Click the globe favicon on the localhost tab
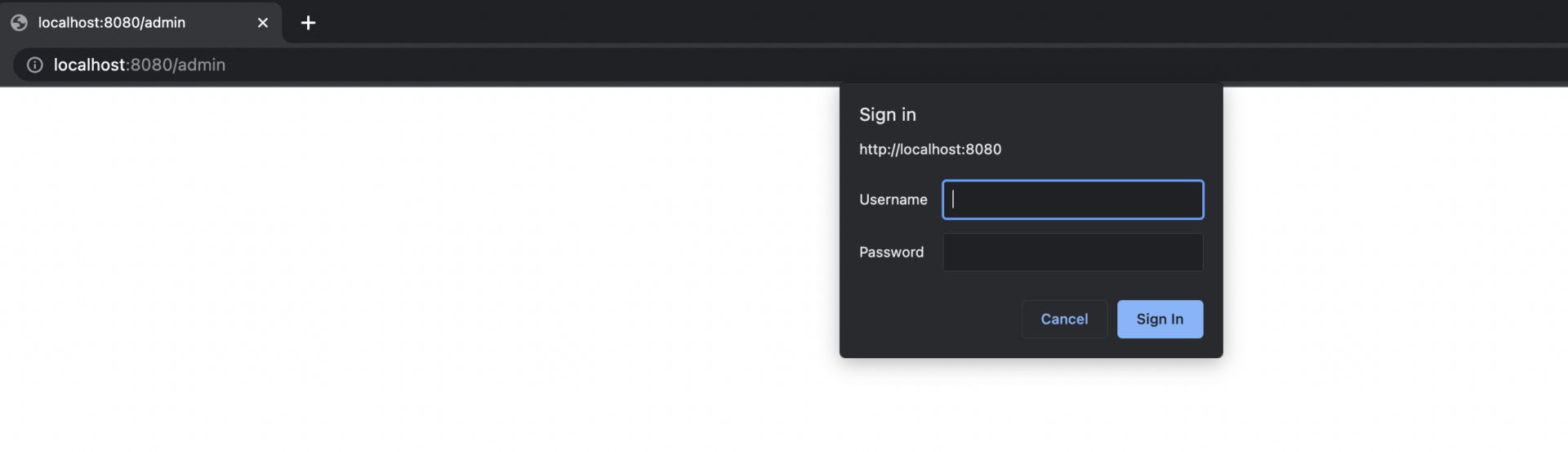This screenshot has width=1568, height=452. (19, 23)
